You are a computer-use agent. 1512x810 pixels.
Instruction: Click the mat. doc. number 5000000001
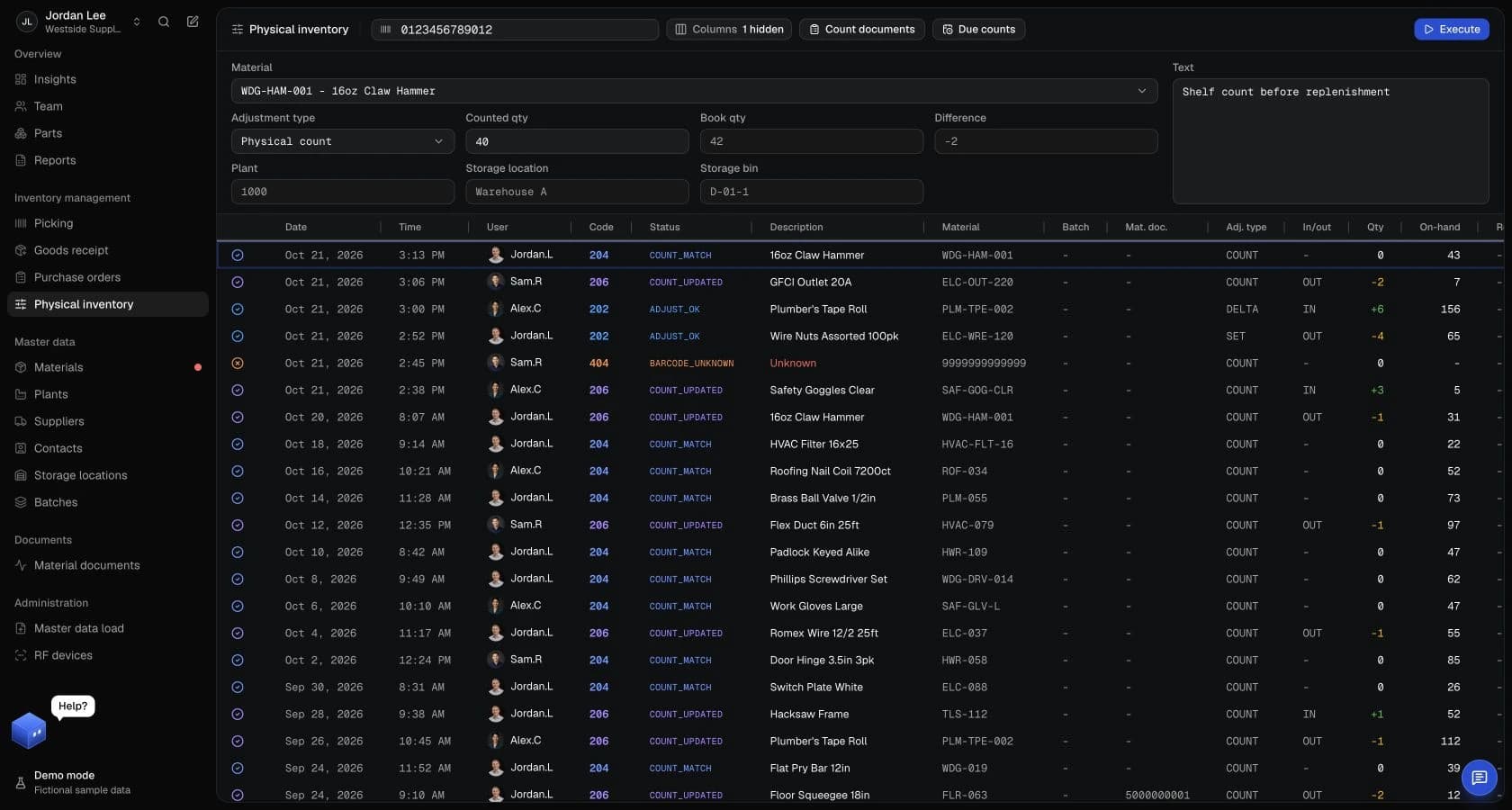pos(1157,796)
